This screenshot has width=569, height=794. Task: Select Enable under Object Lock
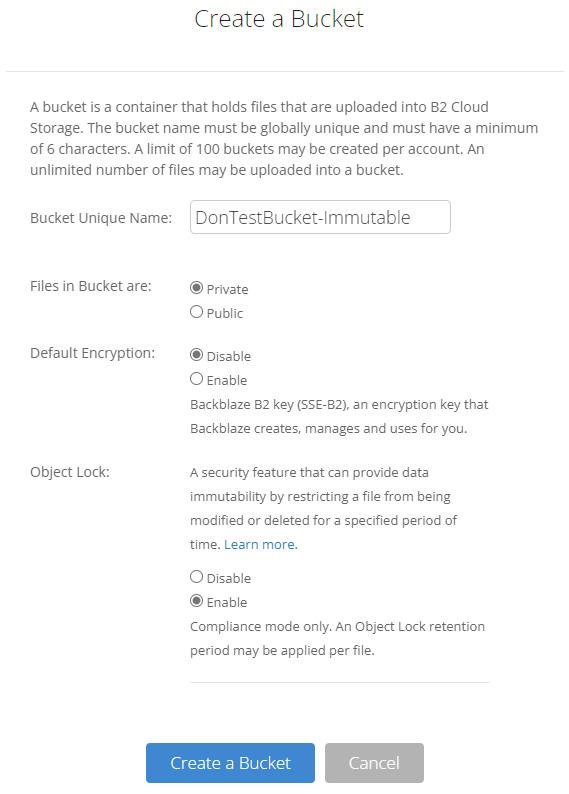(x=196, y=601)
